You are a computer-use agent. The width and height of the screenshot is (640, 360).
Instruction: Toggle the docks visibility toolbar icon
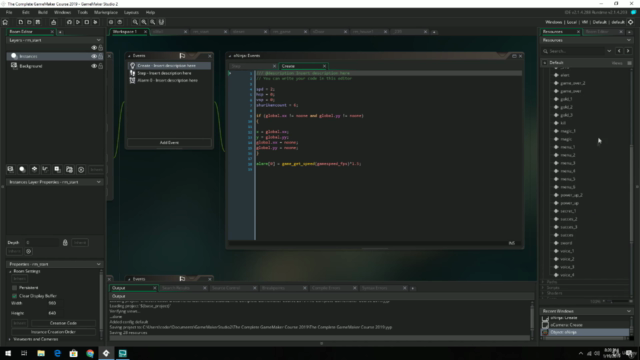coord(161,22)
